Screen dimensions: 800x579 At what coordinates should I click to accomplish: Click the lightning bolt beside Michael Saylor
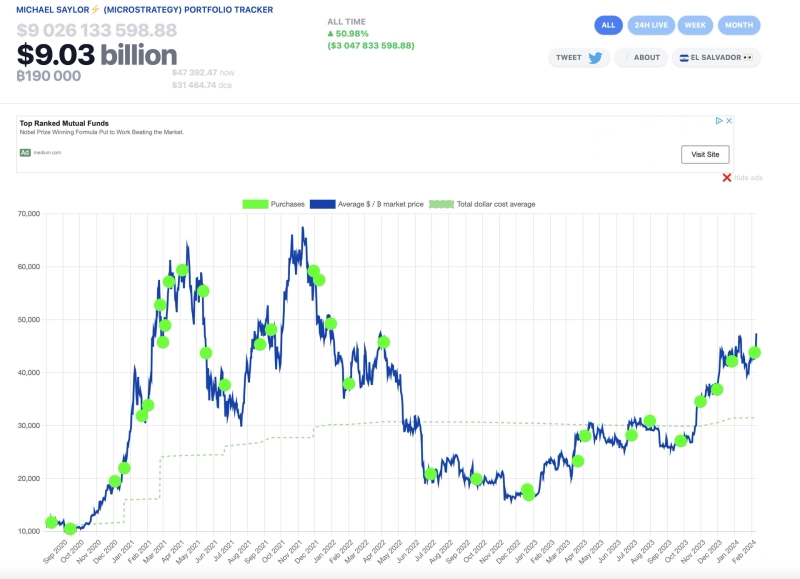point(96,9)
